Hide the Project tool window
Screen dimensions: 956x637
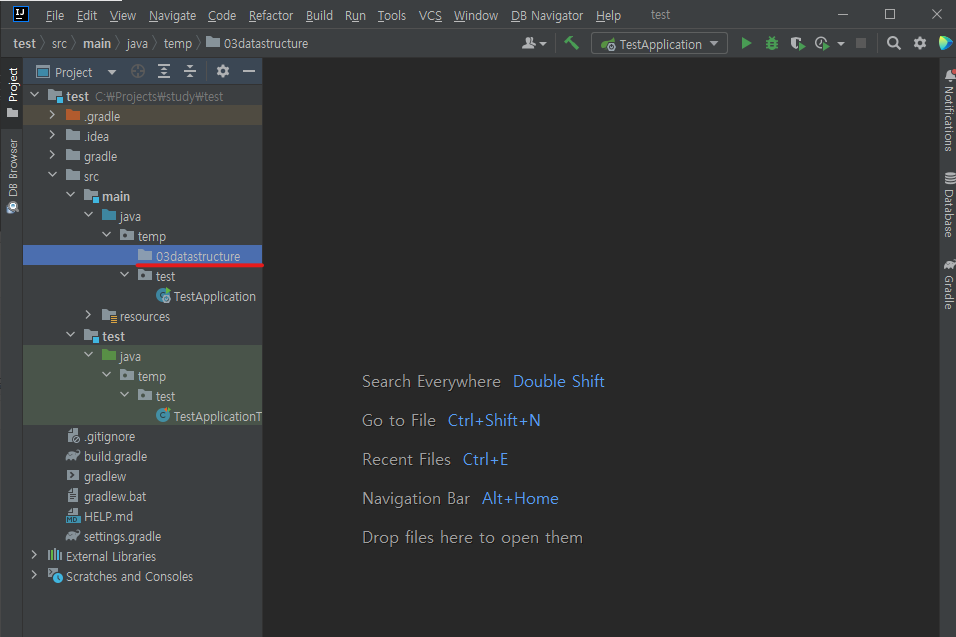249,71
